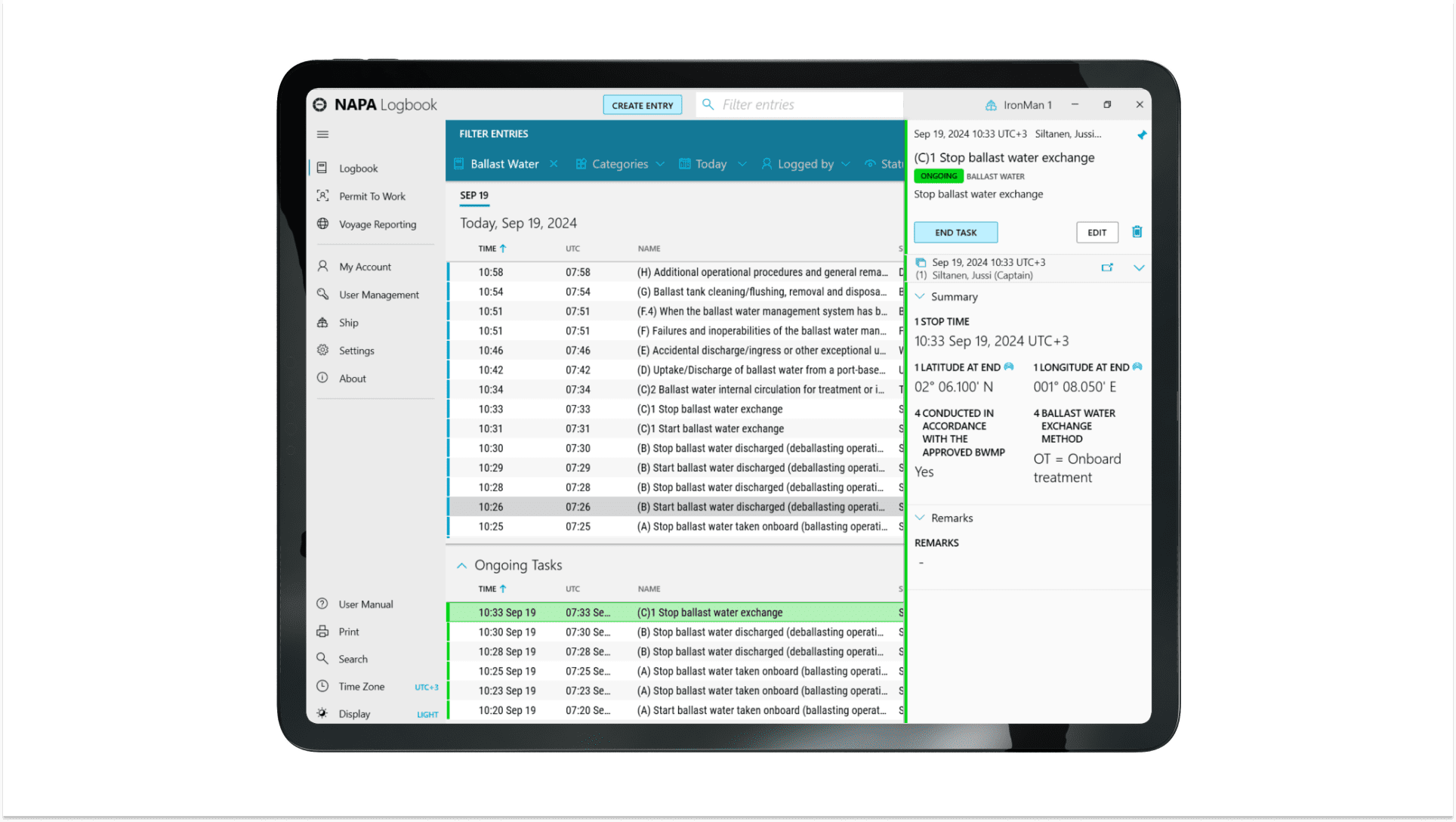
Task: Click the Filter entries search input
Action: coord(800,104)
